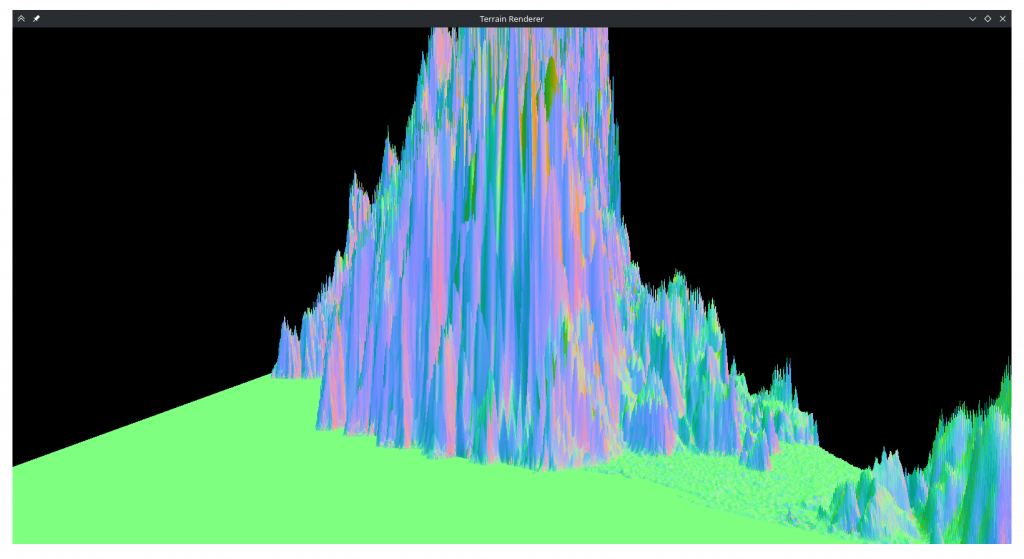Click the dark green patch near peak top
The width and height of the screenshot is (1024, 559).
pyautogui.click(x=550, y=82)
